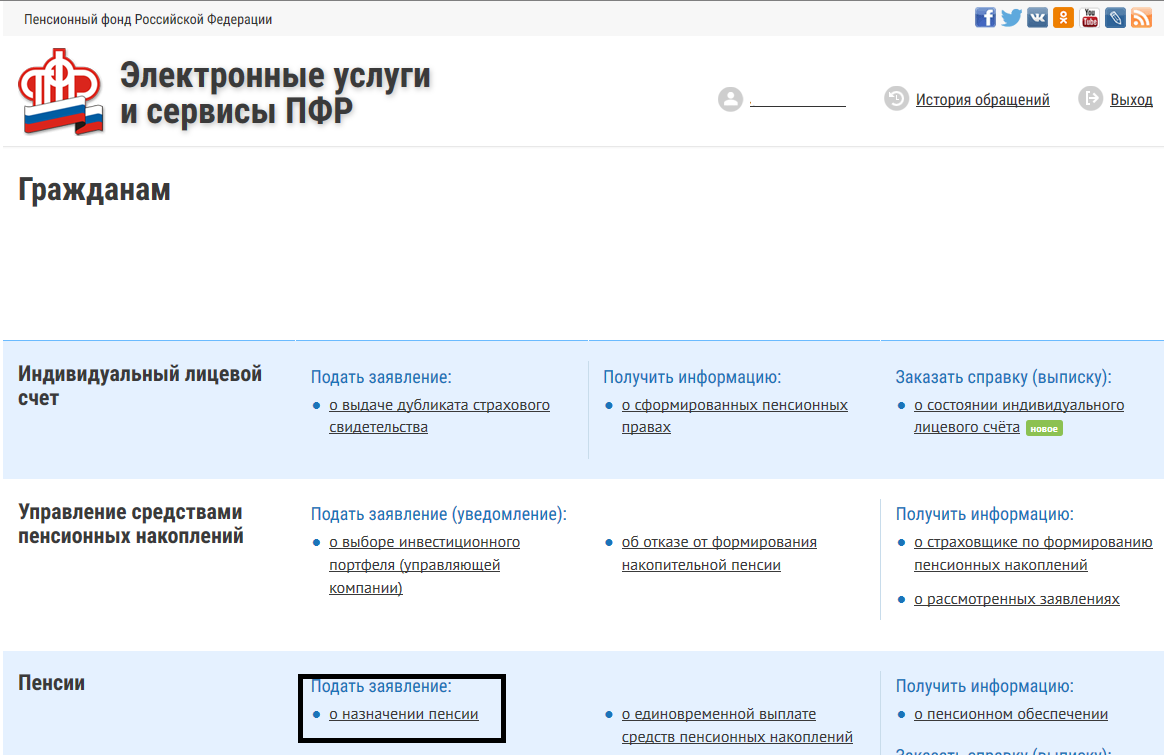Open the Facebook page icon
The width and height of the screenshot is (1164, 755).
[985, 18]
